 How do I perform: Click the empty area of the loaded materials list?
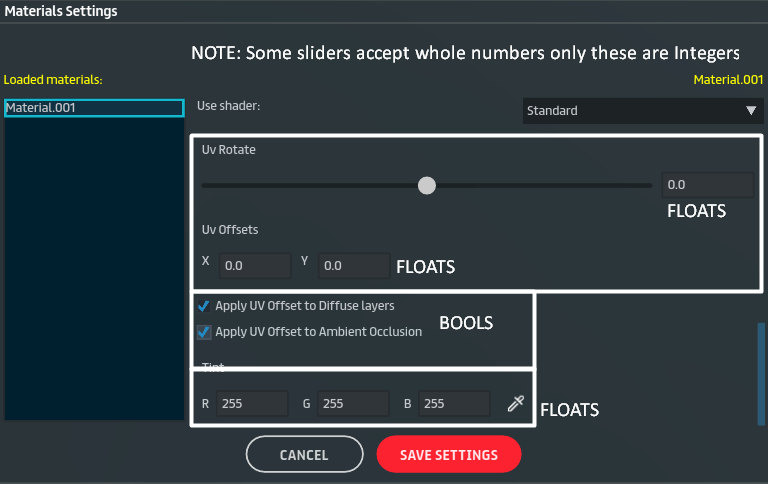pos(94,270)
